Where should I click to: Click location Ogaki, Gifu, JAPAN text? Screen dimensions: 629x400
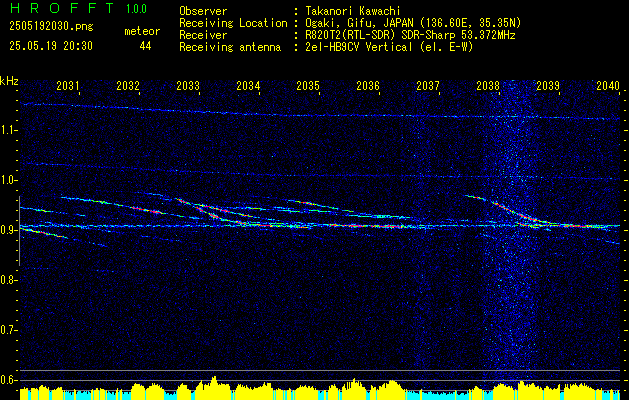pos(413,23)
